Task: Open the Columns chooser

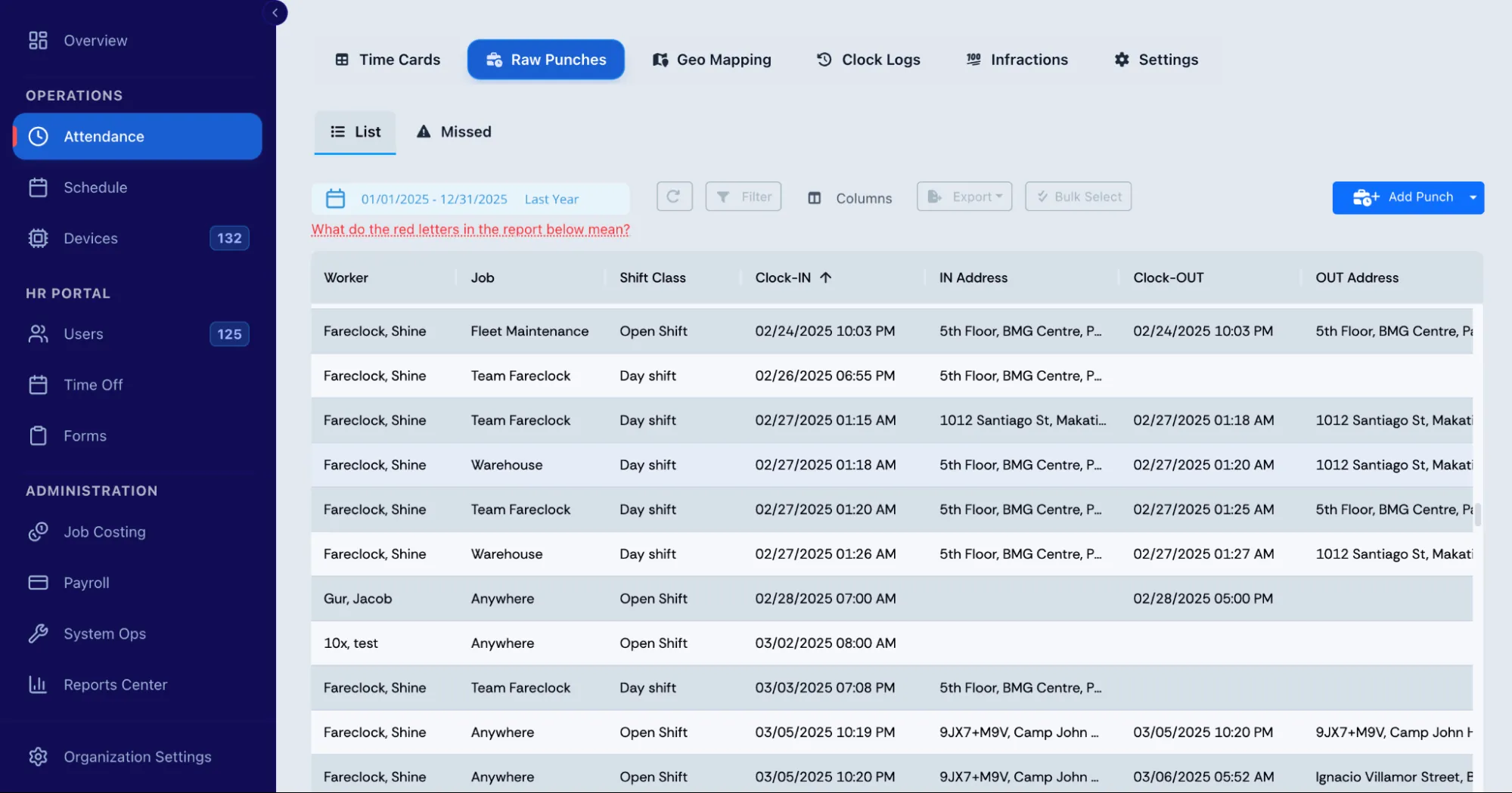Action: 849,198
